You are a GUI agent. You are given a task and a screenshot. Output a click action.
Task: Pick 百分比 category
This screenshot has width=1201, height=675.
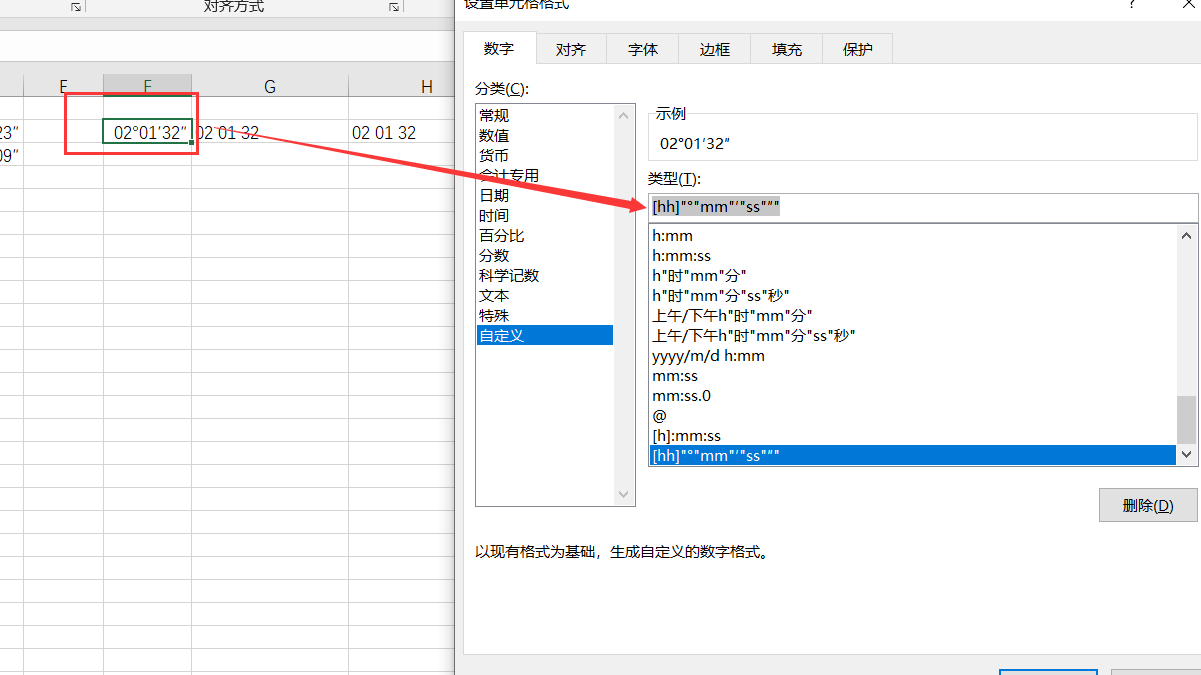[x=545, y=236]
